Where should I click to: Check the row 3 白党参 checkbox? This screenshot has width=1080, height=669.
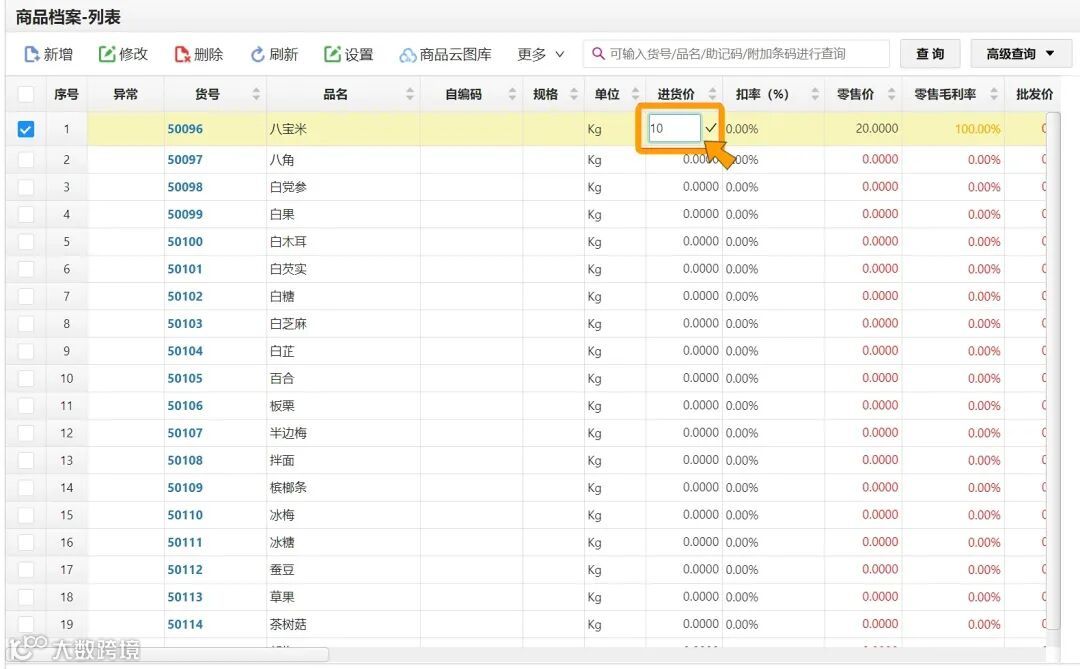tap(25, 187)
